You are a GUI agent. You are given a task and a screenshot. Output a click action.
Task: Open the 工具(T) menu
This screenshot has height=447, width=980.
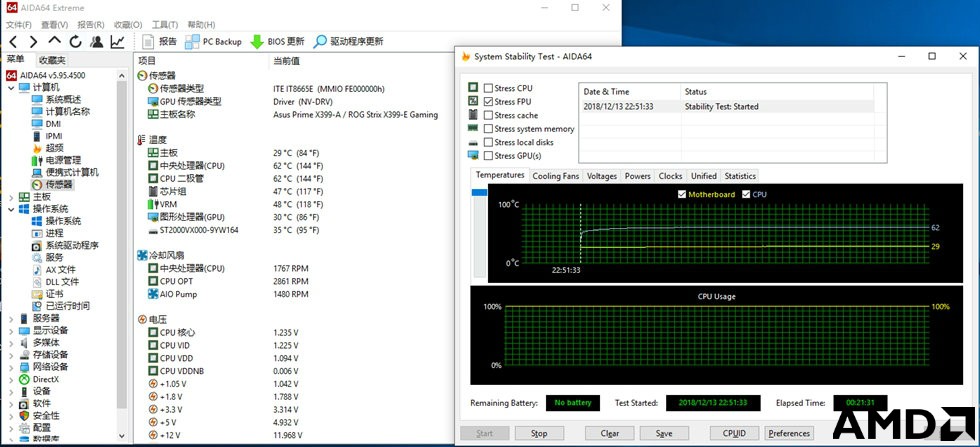(x=165, y=25)
